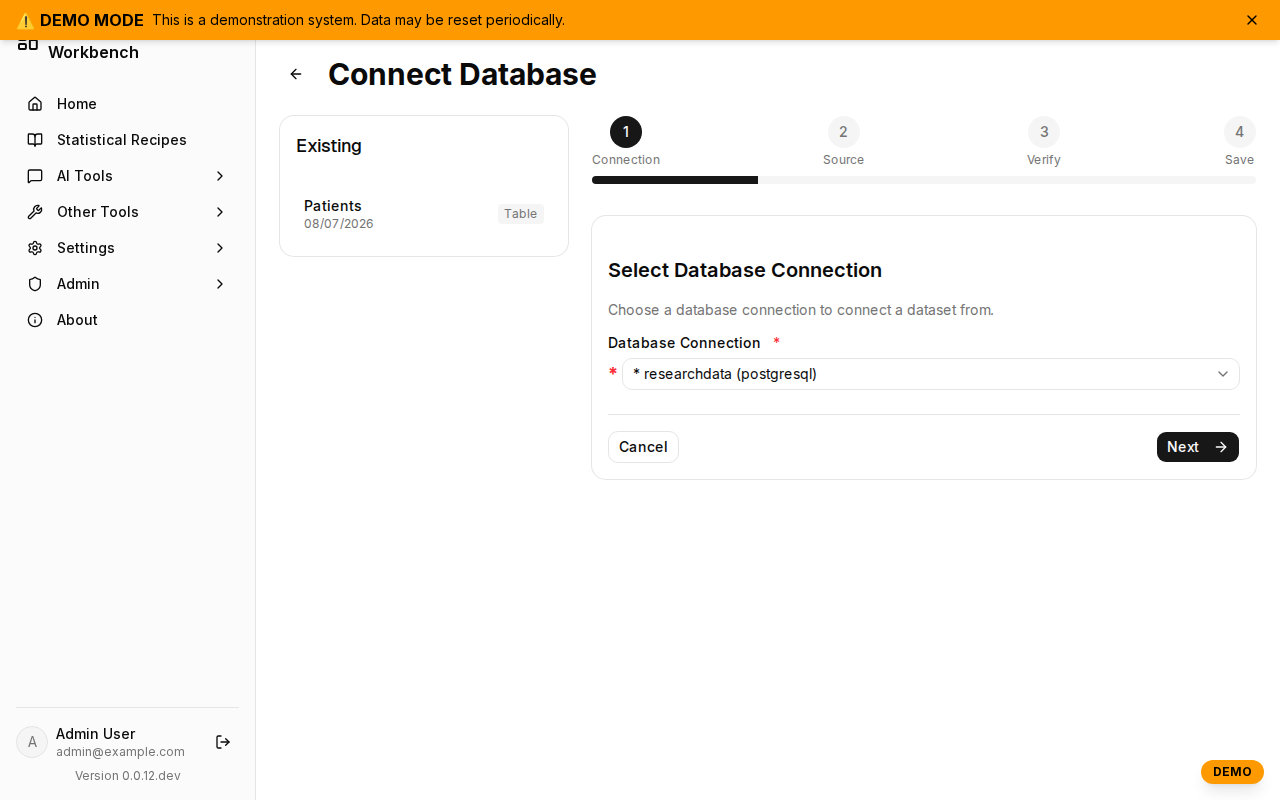Click step 2 Source circle

[x=844, y=132]
